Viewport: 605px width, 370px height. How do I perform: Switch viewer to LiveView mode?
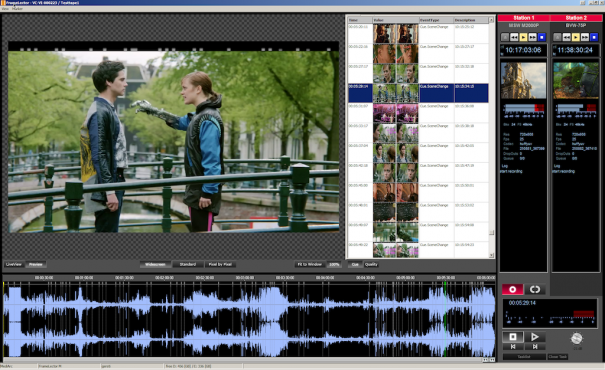pyautogui.click(x=14, y=264)
